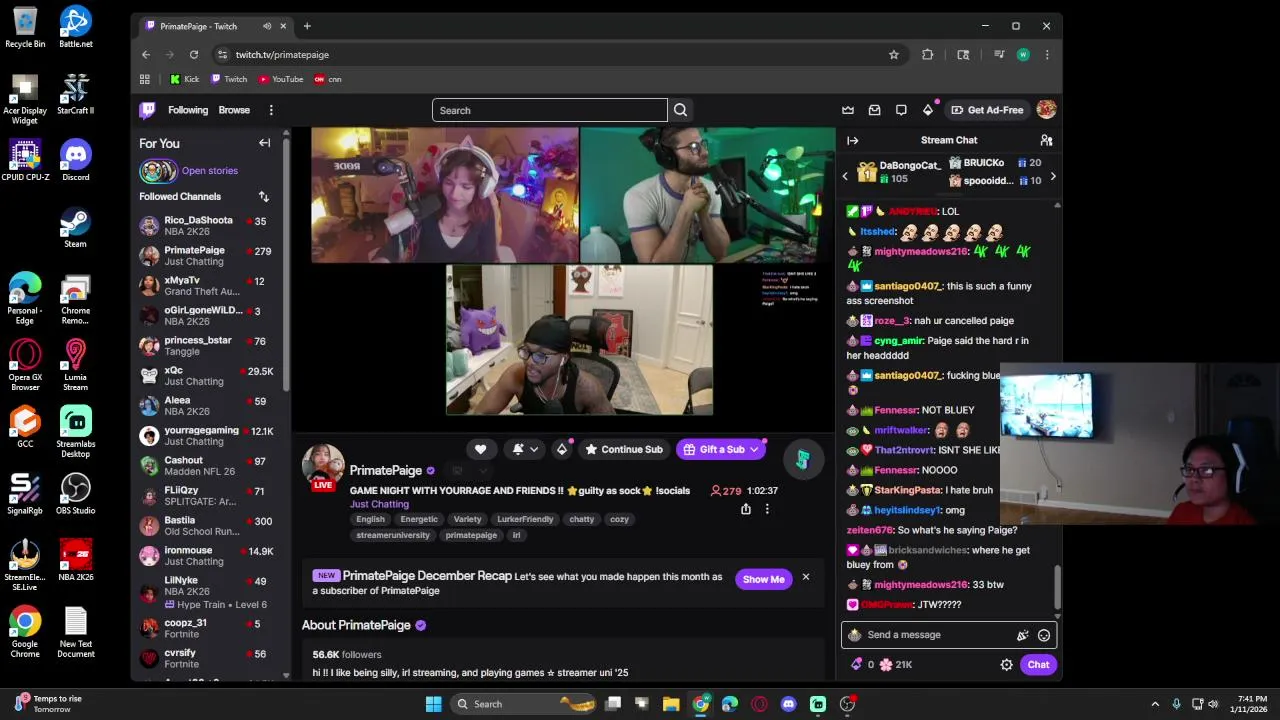
Task: Open the OBS Studio desktop icon
Action: (75, 493)
